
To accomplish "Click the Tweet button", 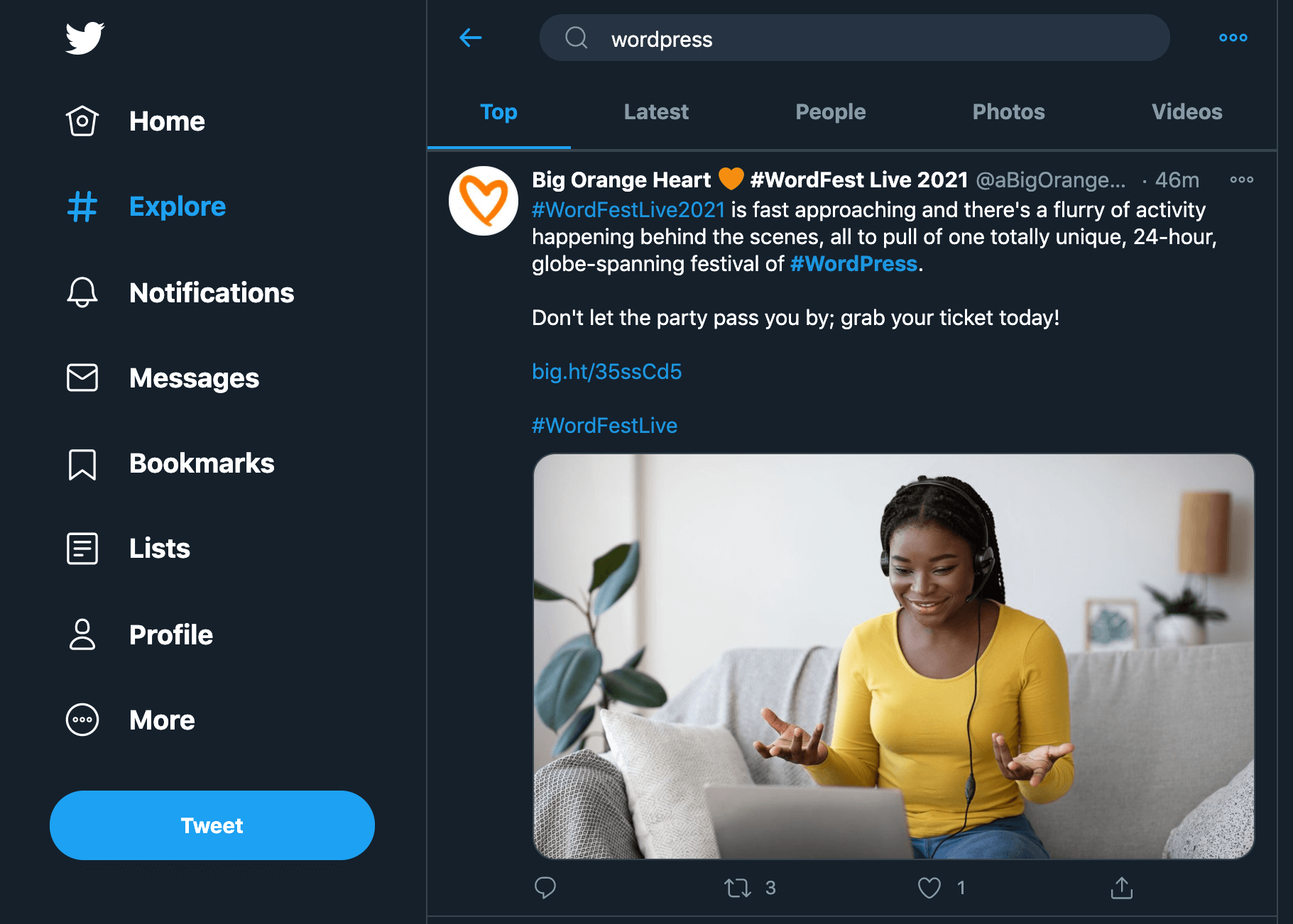I will 212,825.
